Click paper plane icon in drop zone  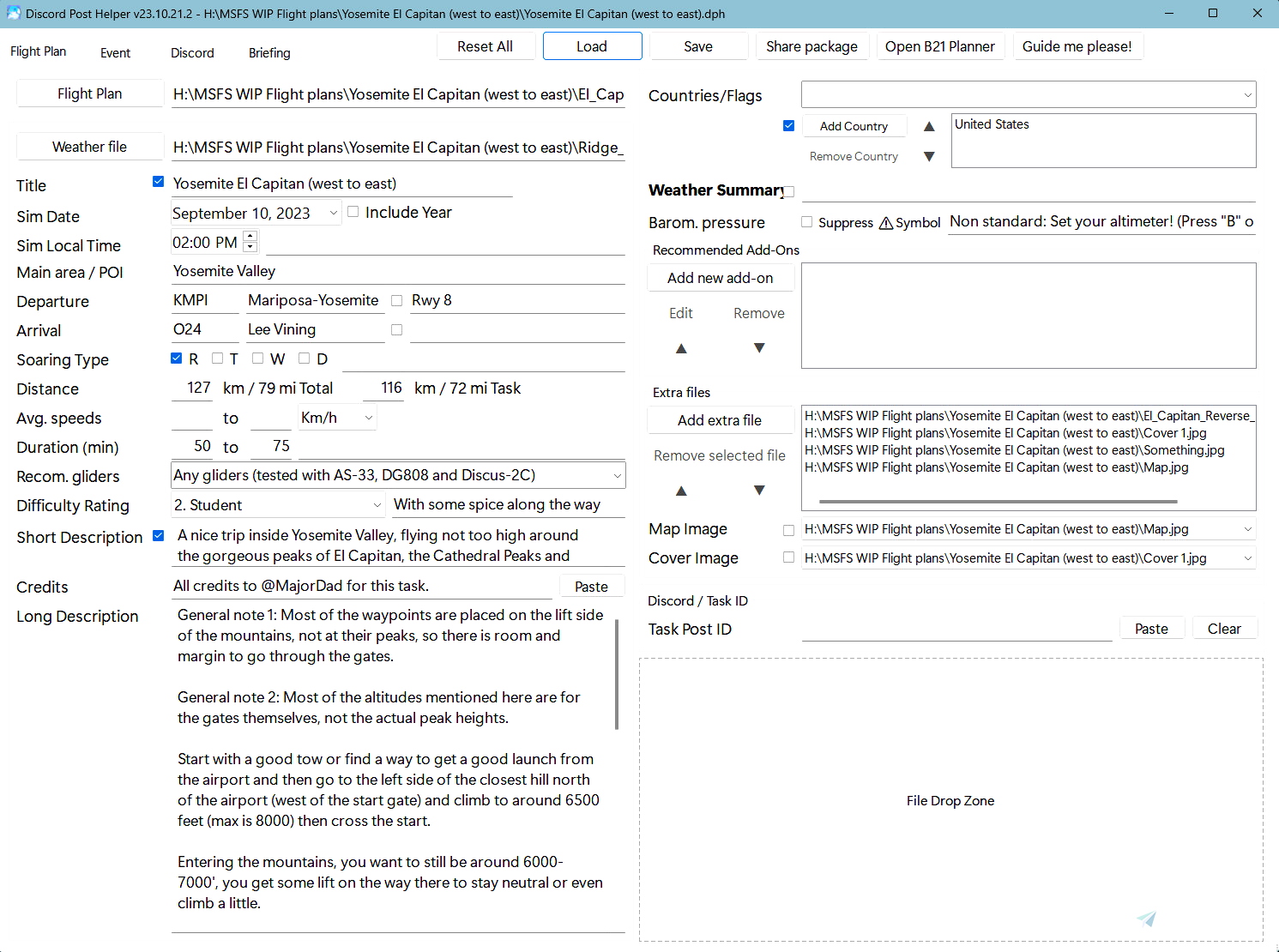pyautogui.click(x=1146, y=919)
